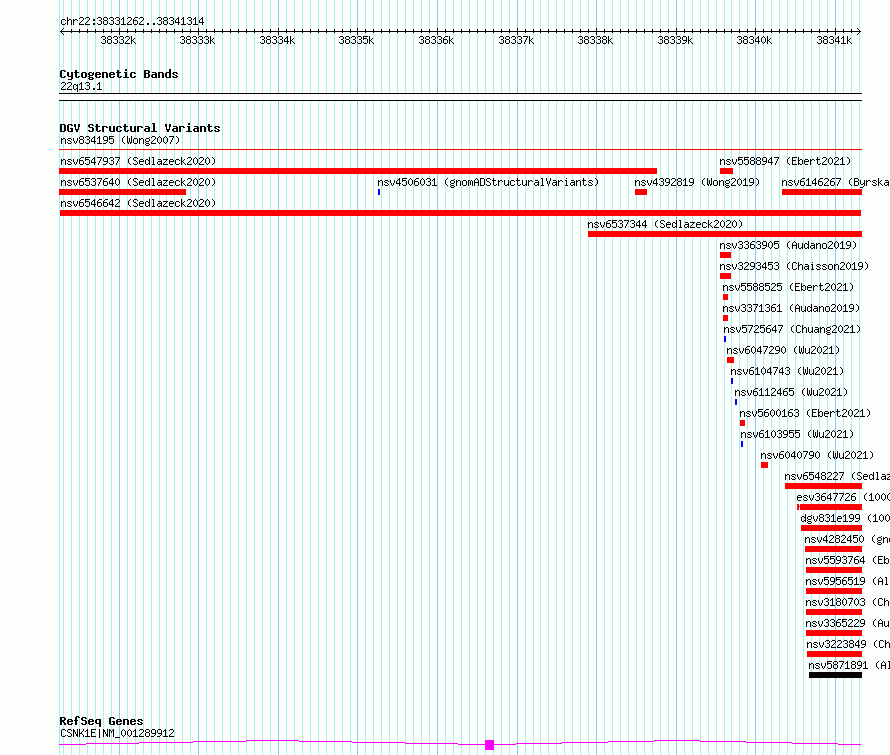The image size is (890, 755).
Task: Open the nsv6546642 (Sedlazeck2020) variant label
Action: pos(138,203)
